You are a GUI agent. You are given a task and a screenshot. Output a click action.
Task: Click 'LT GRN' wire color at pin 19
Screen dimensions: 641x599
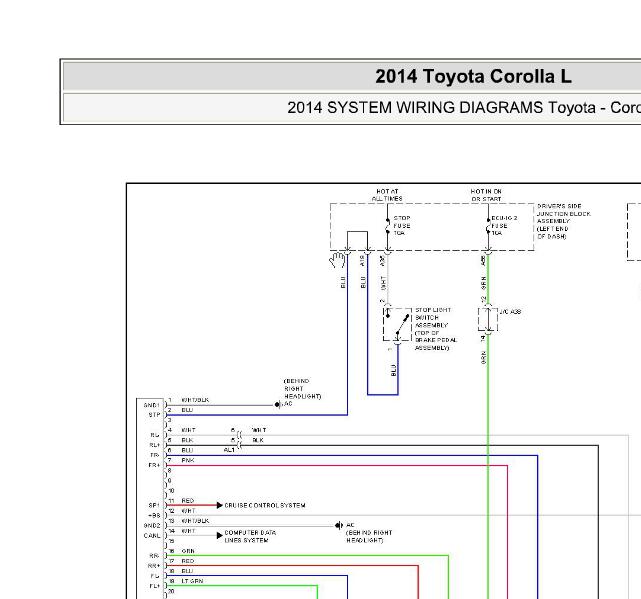(x=192, y=581)
